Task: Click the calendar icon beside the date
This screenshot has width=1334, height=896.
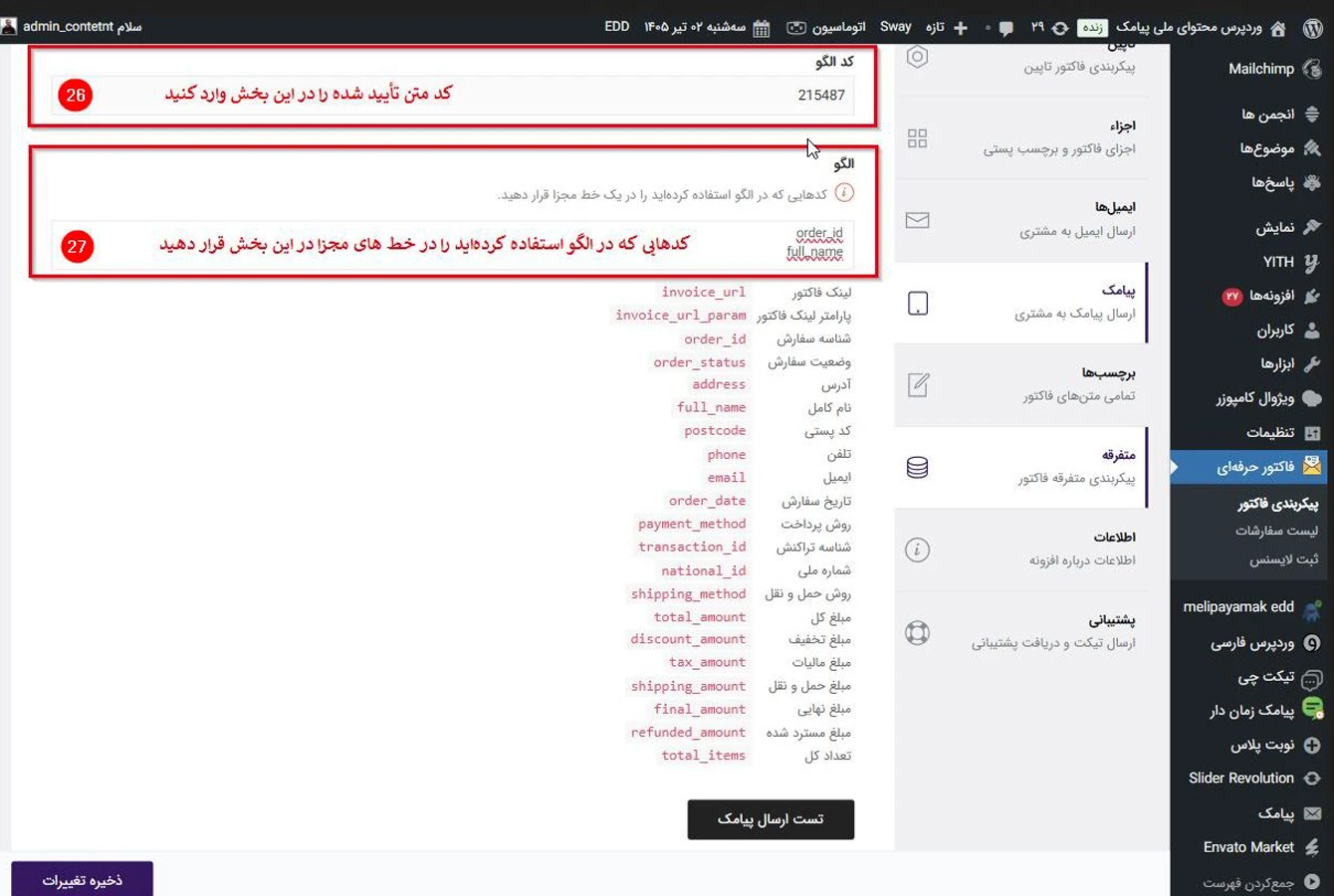Action: point(761,28)
